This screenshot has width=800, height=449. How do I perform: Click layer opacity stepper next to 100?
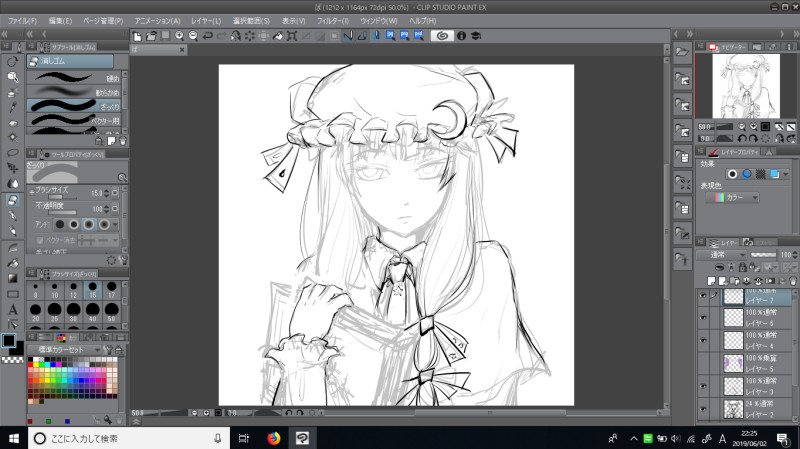795,255
